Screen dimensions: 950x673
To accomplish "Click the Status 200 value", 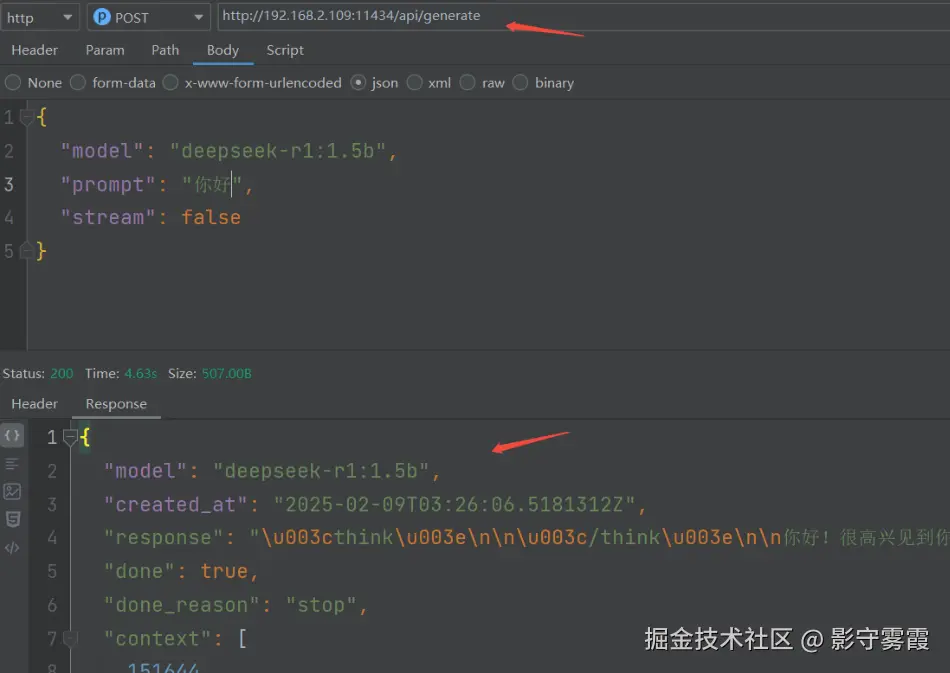I will point(61,374).
